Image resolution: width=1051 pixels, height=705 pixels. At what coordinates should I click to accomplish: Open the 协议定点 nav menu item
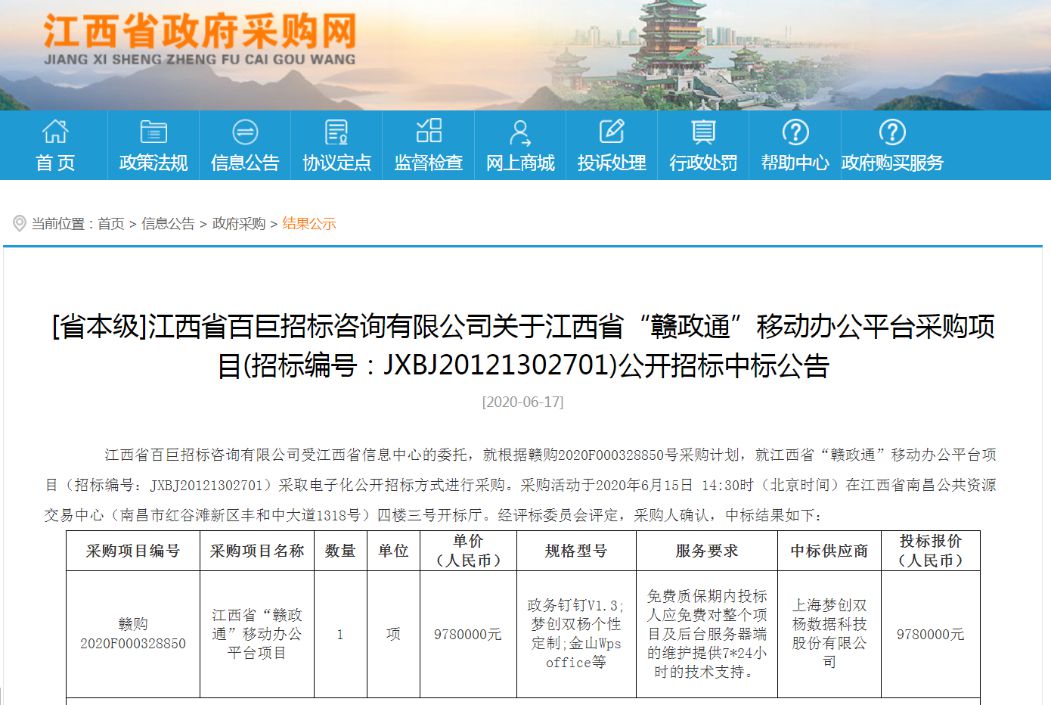(336, 163)
